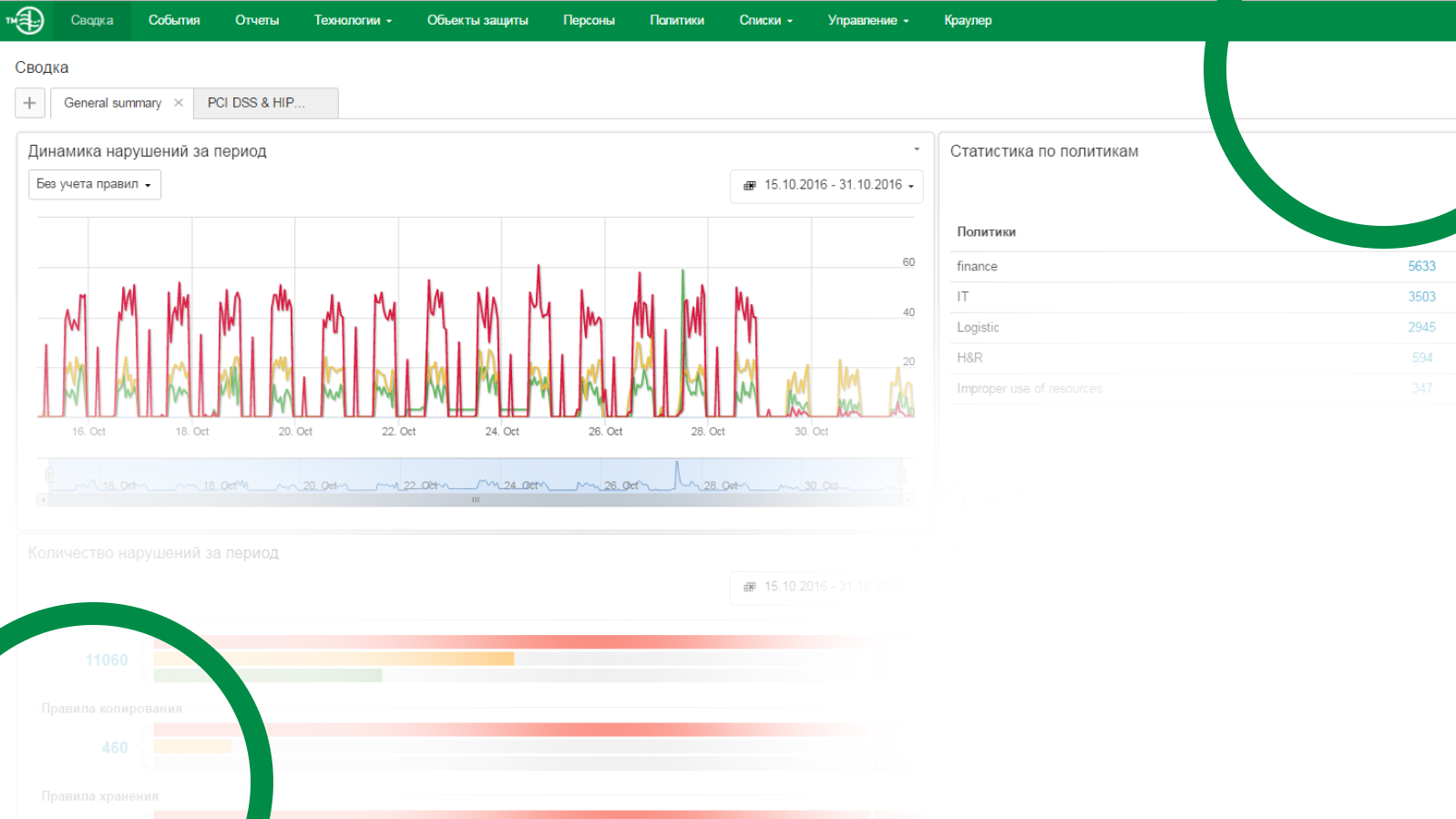Open the Без учета правил dropdown
This screenshot has width=1456, height=819.
95,184
